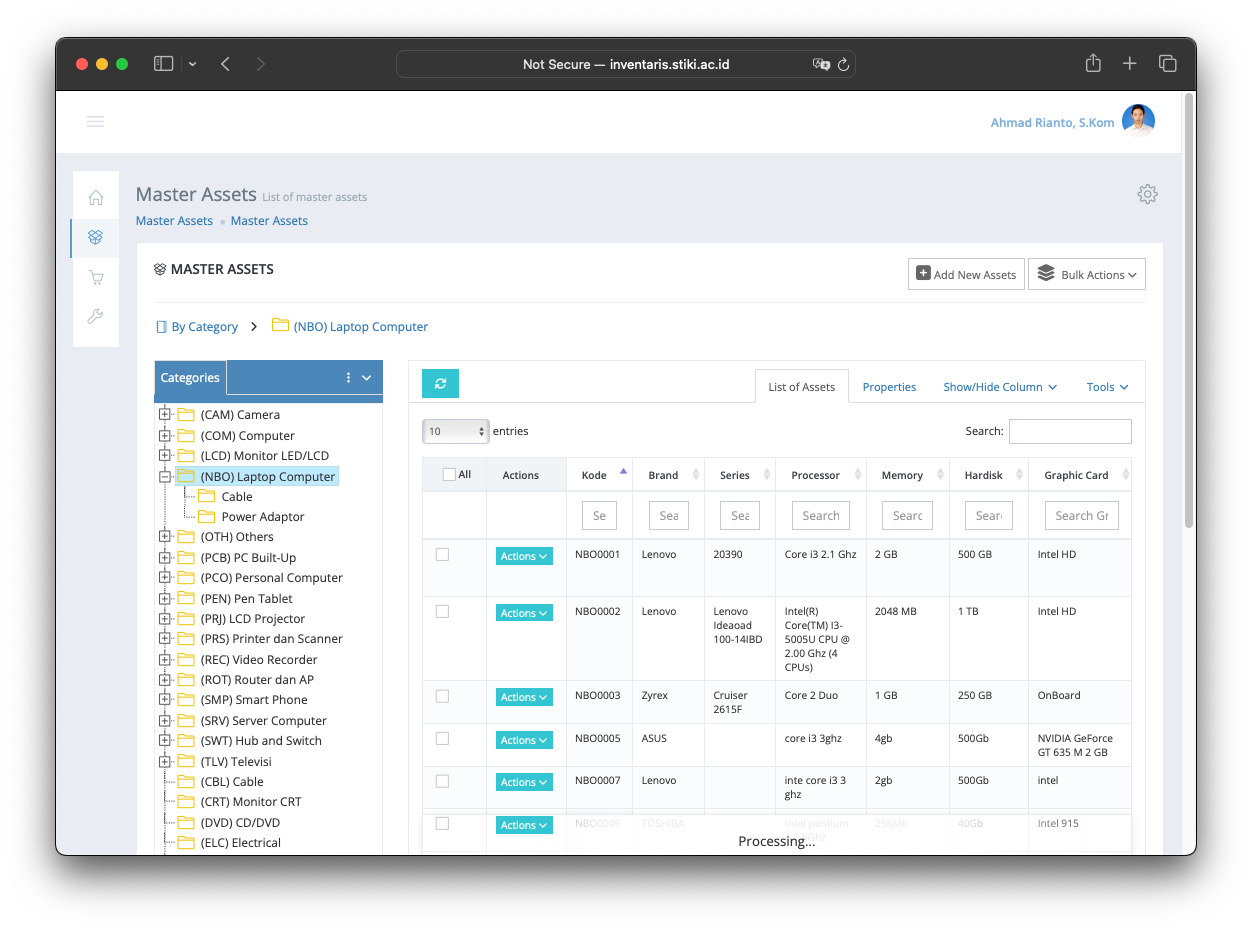Open the home icon in sidebar
Viewport: 1252px width, 929px height.
click(x=96, y=197)
